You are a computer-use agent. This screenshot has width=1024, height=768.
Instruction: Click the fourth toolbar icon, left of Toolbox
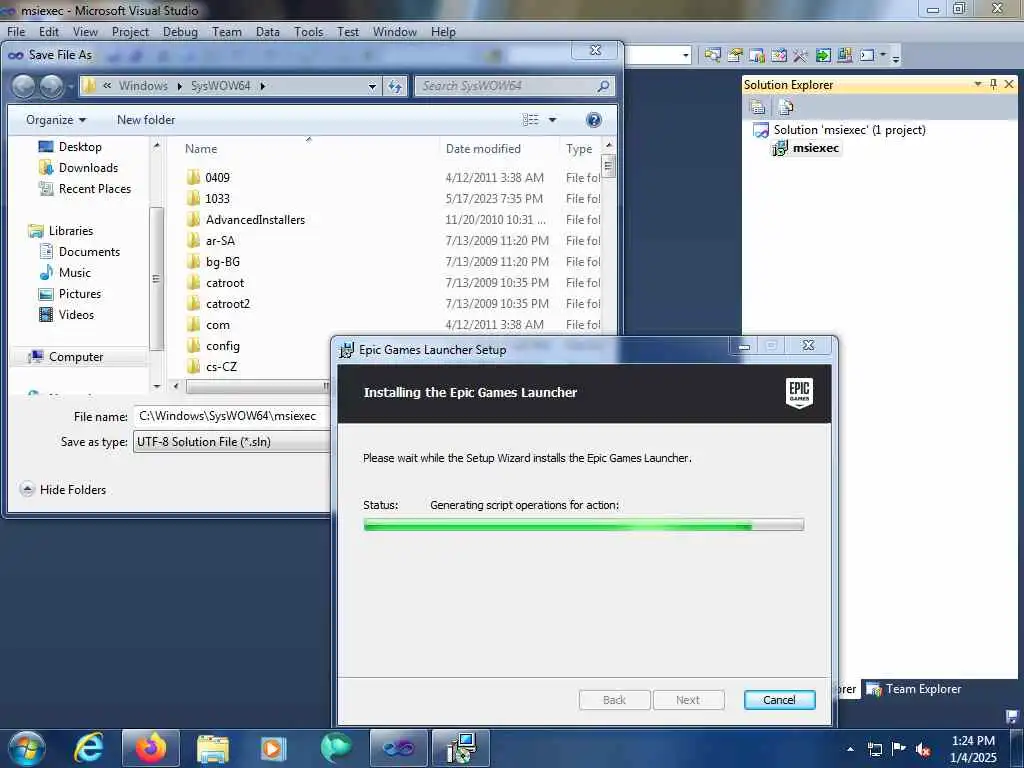(x=778, y=56)
